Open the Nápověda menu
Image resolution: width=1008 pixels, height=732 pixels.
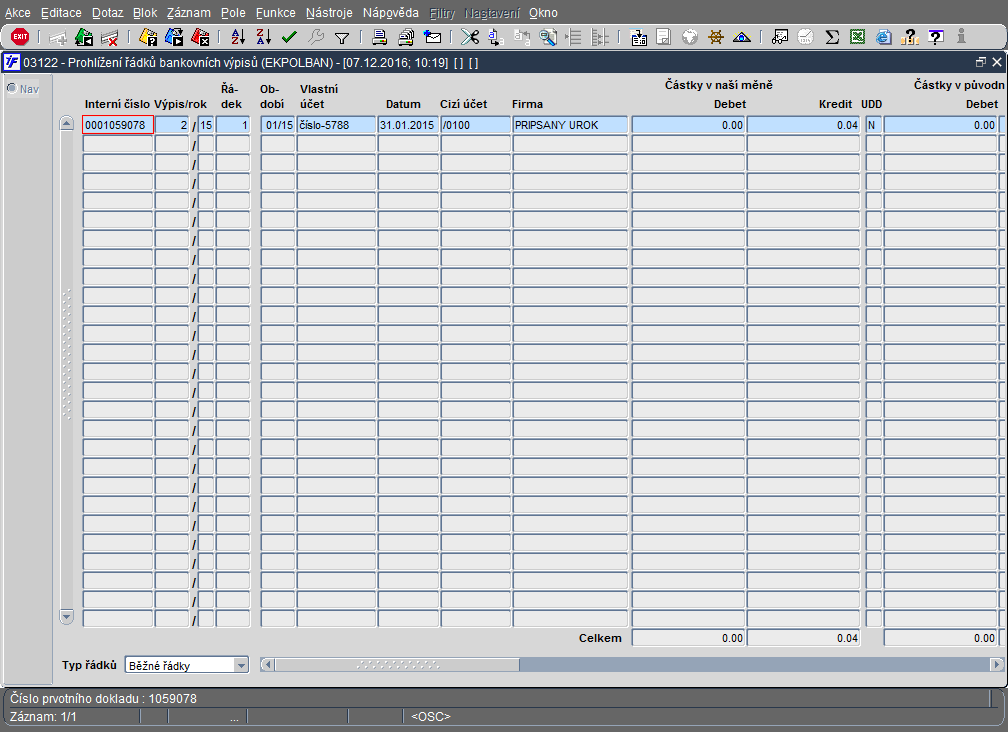pos(390,13)
